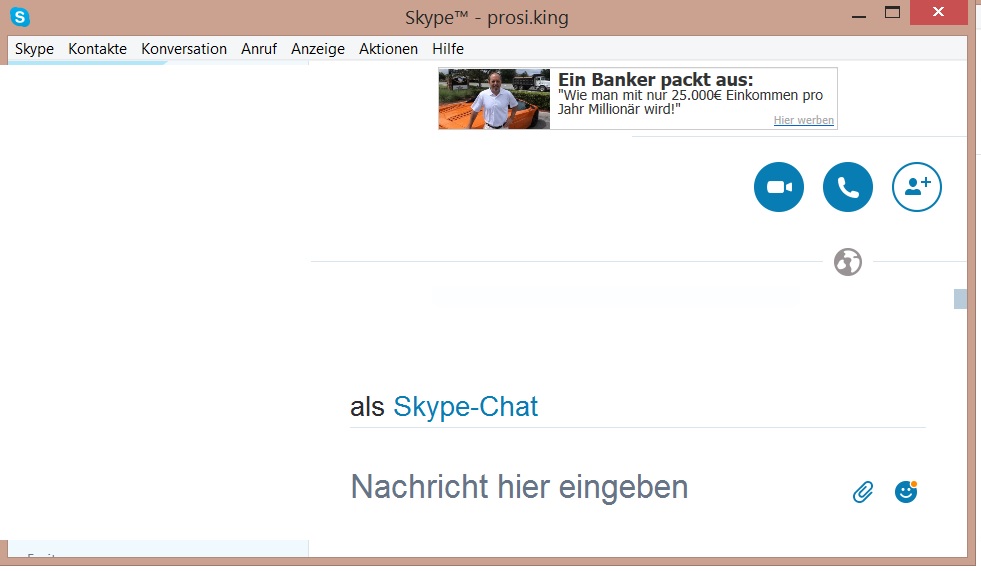The image size is (981, 571).
Task: Open the Konversation menu
Action: coord(184,49)
